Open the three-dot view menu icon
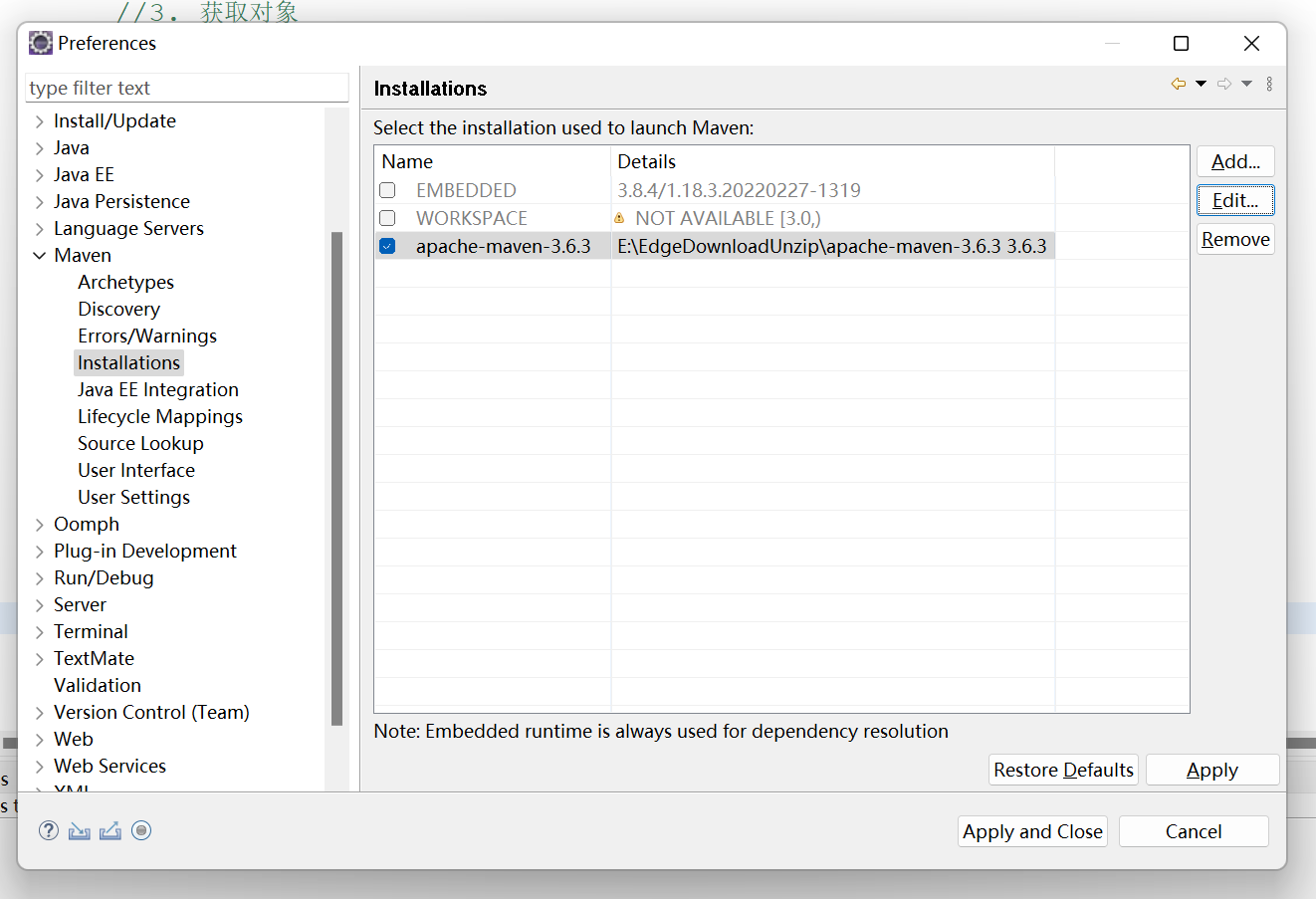Viewport: 1316px width, 899px height. click(x=1269, y=84)
